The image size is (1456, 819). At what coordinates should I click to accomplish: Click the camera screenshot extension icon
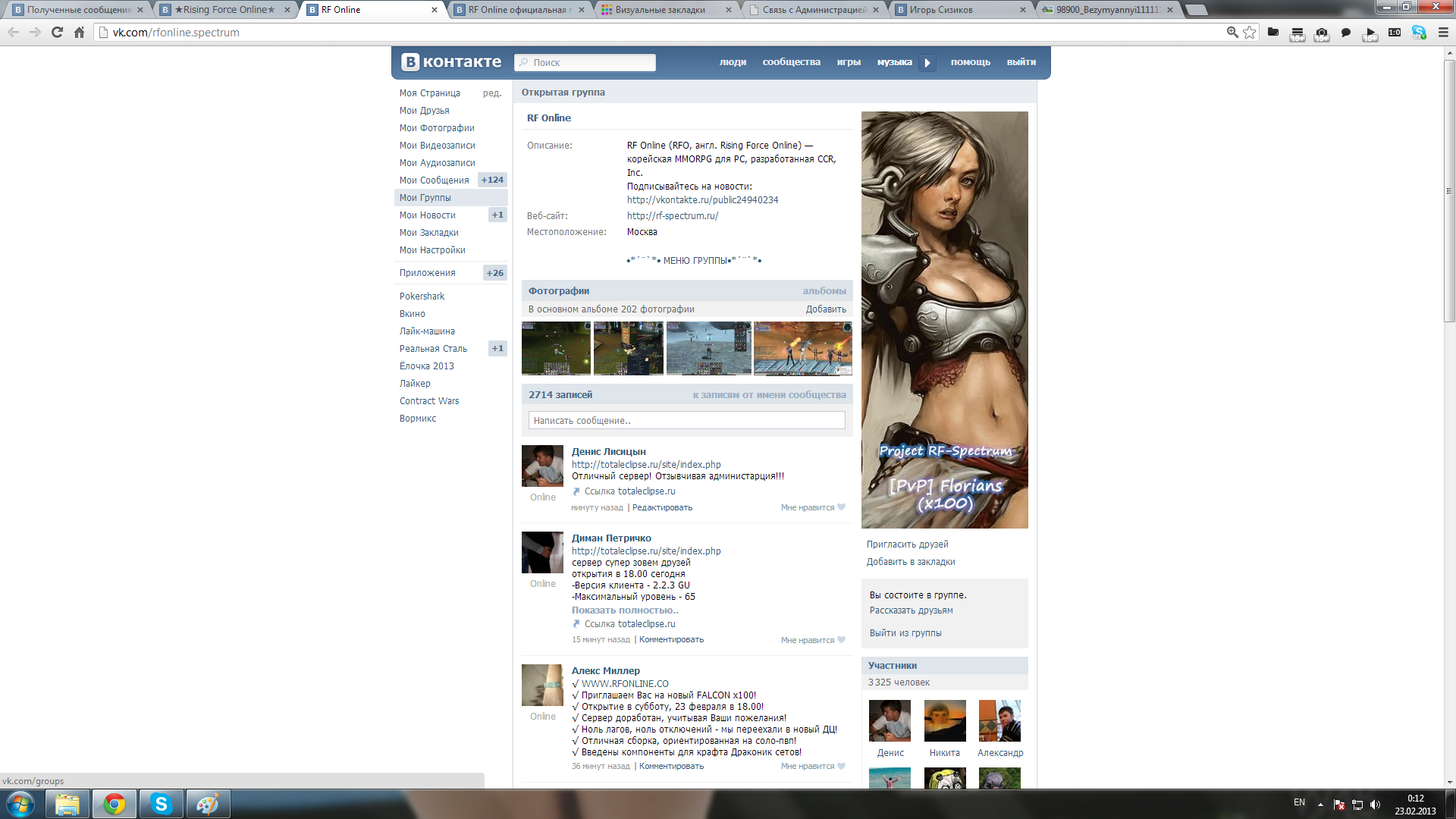[1322, 33]
